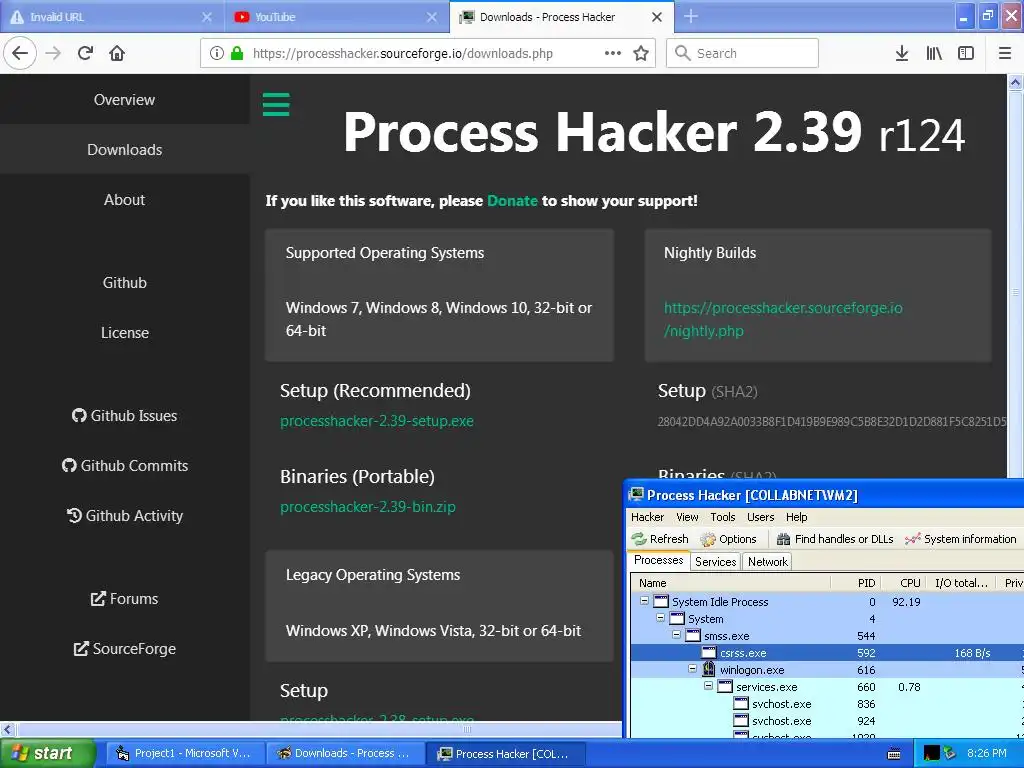The image size is (1024, 768).
Task: Open the About sidebar link
Action: click(x=124, y=199)
